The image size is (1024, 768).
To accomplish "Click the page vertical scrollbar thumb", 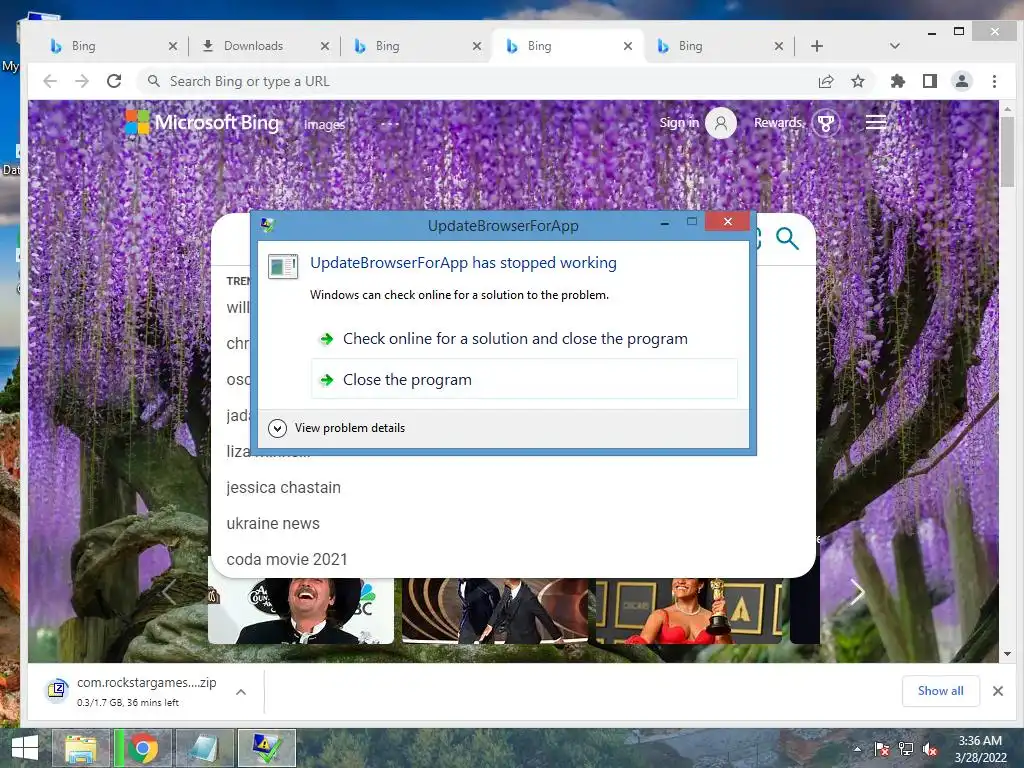I will point(1006,152).
